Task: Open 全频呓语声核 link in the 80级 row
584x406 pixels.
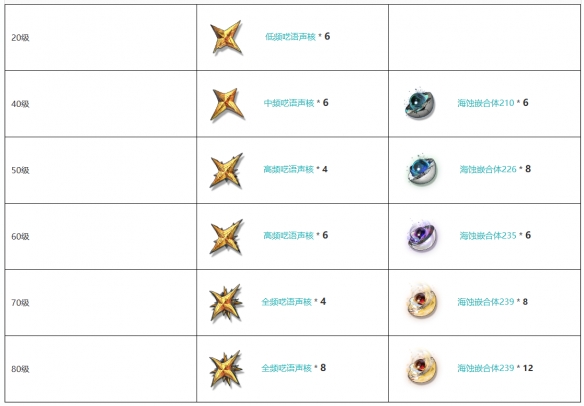Action: tap(287, 368)
